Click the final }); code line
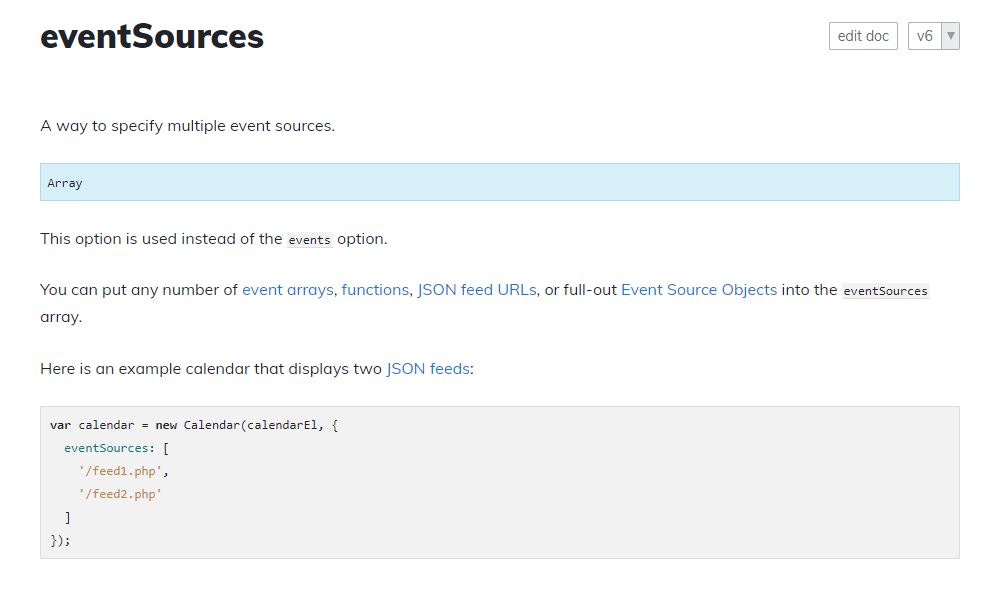The width and height of the screenshot is (990, 600). [x=61, y=540]
